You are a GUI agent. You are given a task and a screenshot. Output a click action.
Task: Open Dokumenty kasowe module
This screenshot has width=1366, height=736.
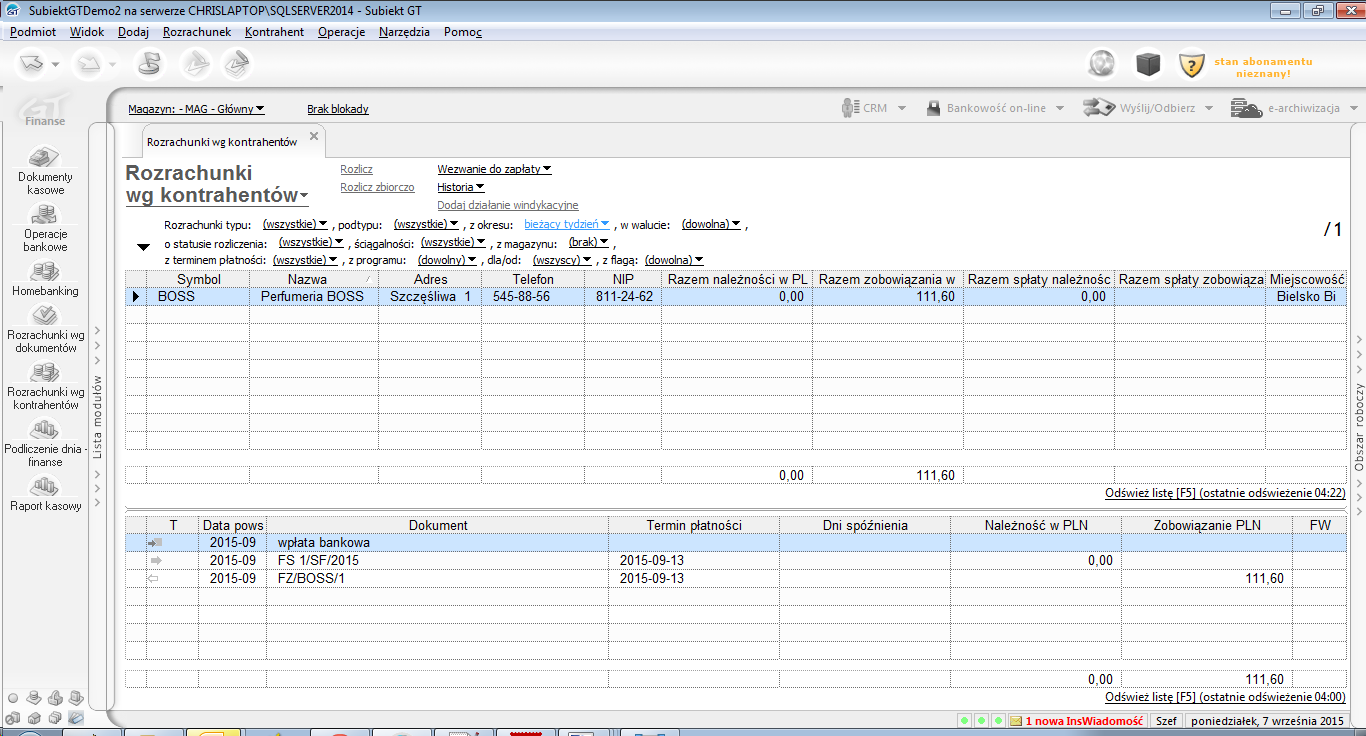(x=45, y=170)
